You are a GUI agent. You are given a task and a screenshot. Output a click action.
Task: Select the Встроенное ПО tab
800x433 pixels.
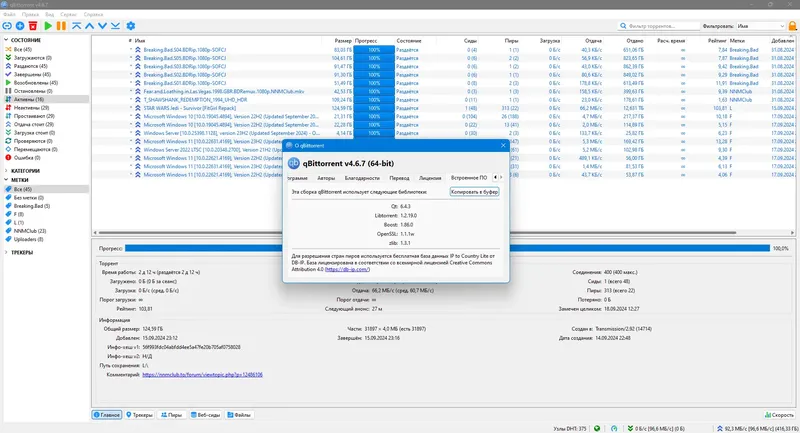(469, 177)
